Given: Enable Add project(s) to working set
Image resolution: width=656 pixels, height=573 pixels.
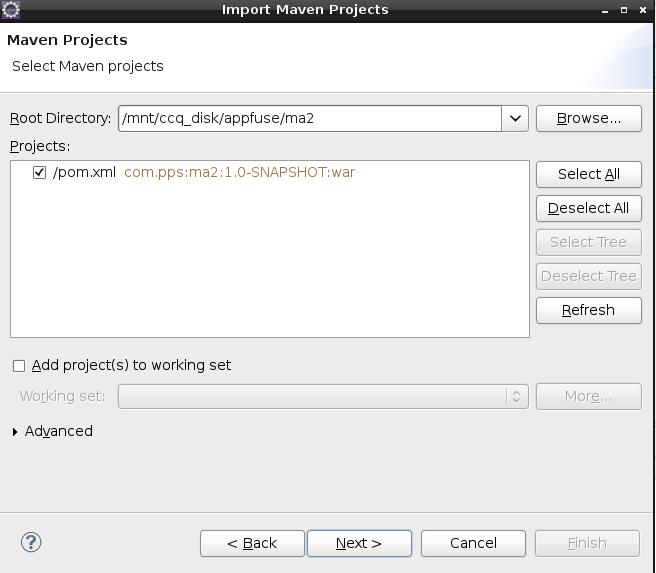Looking at the screenshot, I should click(19, 366).
